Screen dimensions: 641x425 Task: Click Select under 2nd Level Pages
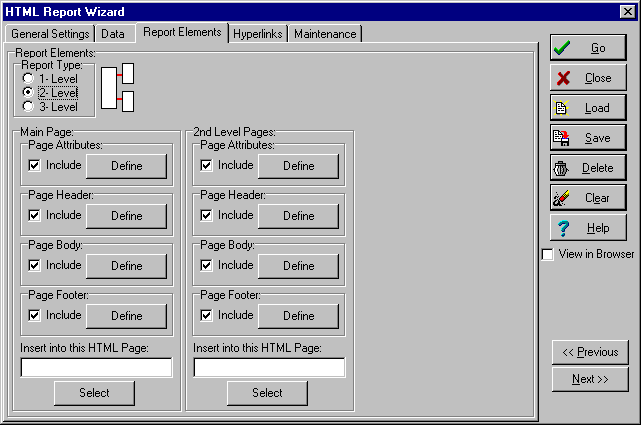tap(267, 393)
